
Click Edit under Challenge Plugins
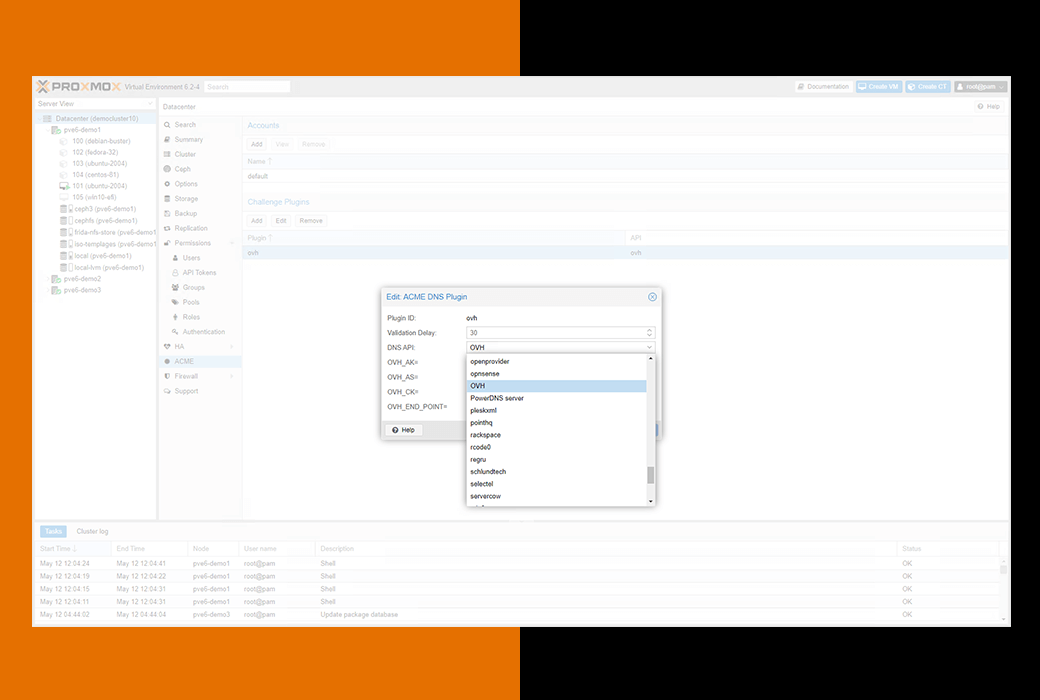tap(281, 221)
